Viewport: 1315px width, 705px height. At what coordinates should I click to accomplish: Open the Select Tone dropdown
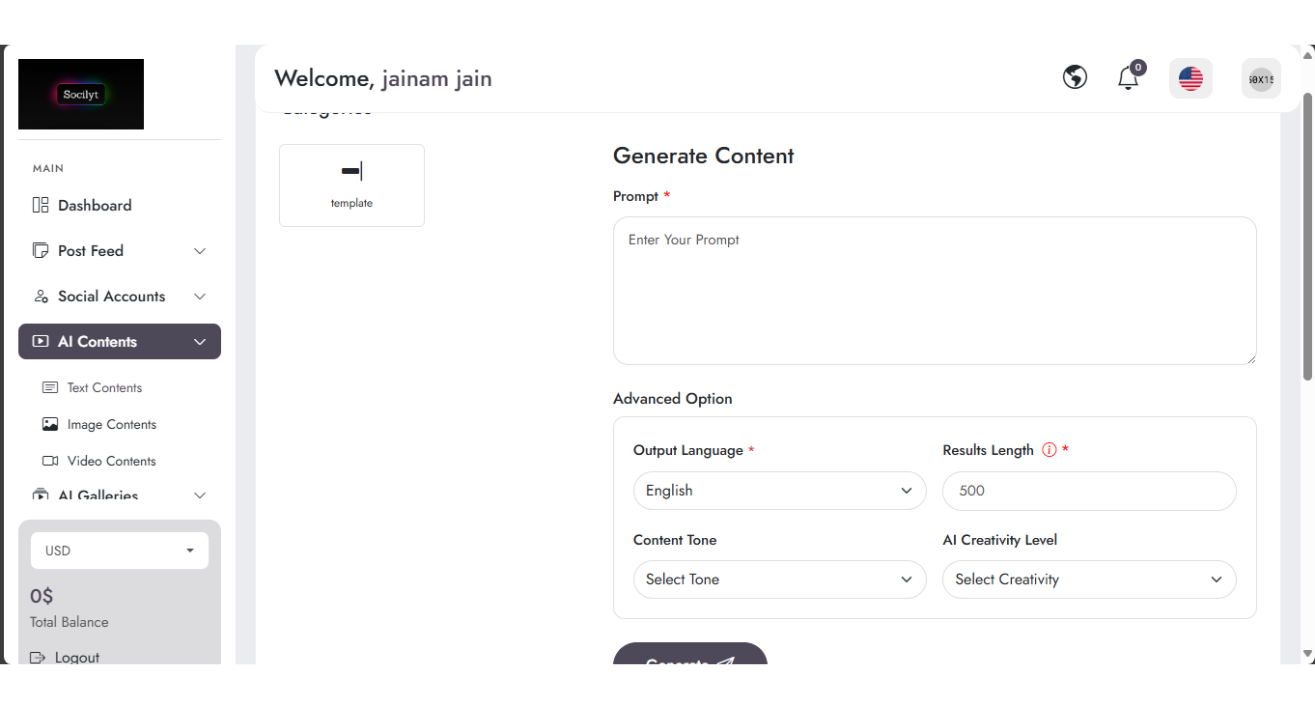pos(780,579)
